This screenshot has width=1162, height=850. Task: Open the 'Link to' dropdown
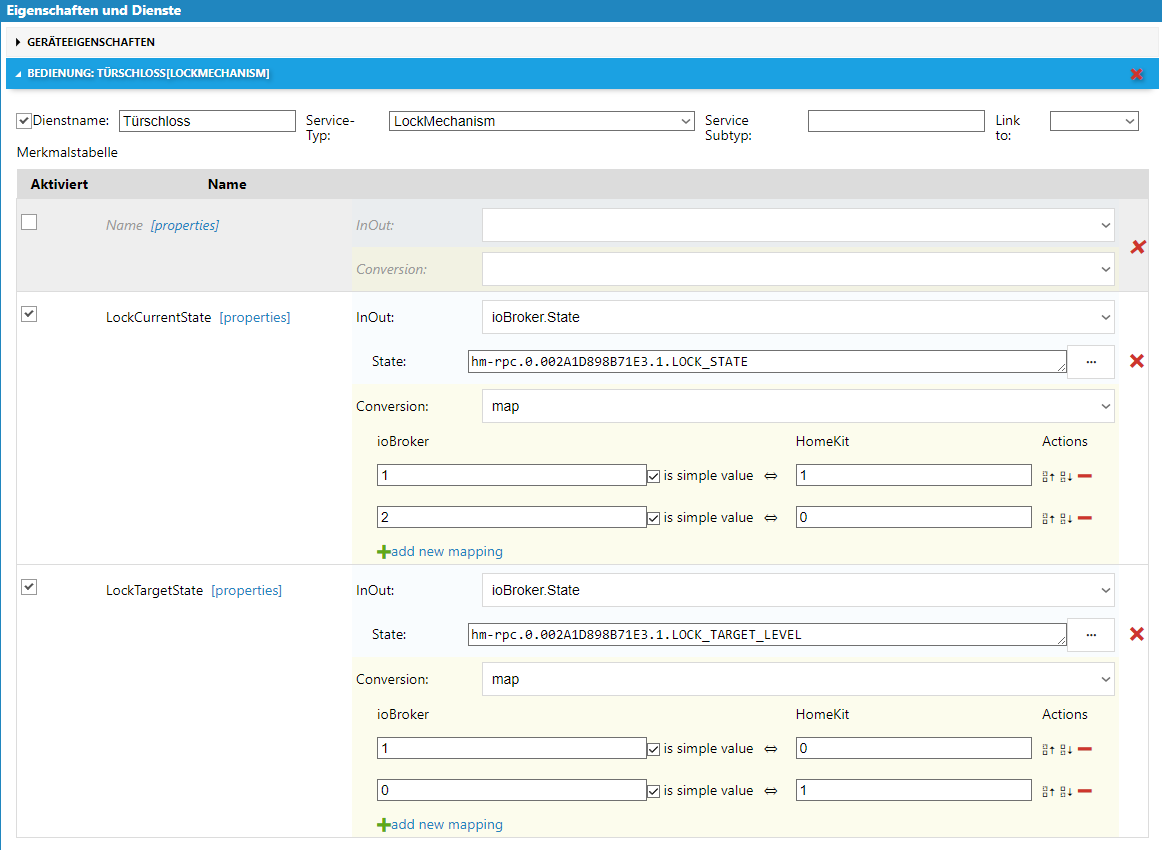click(x=1093, y=121)
